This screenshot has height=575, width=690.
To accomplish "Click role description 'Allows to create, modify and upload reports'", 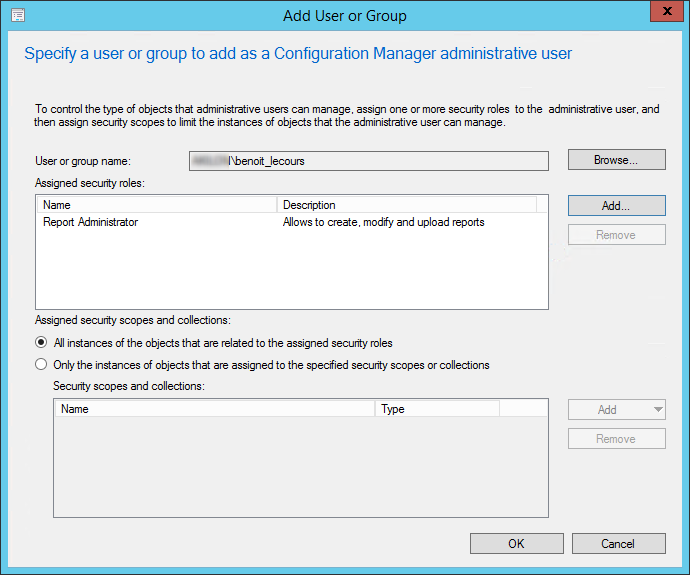I will pos(383,222).
